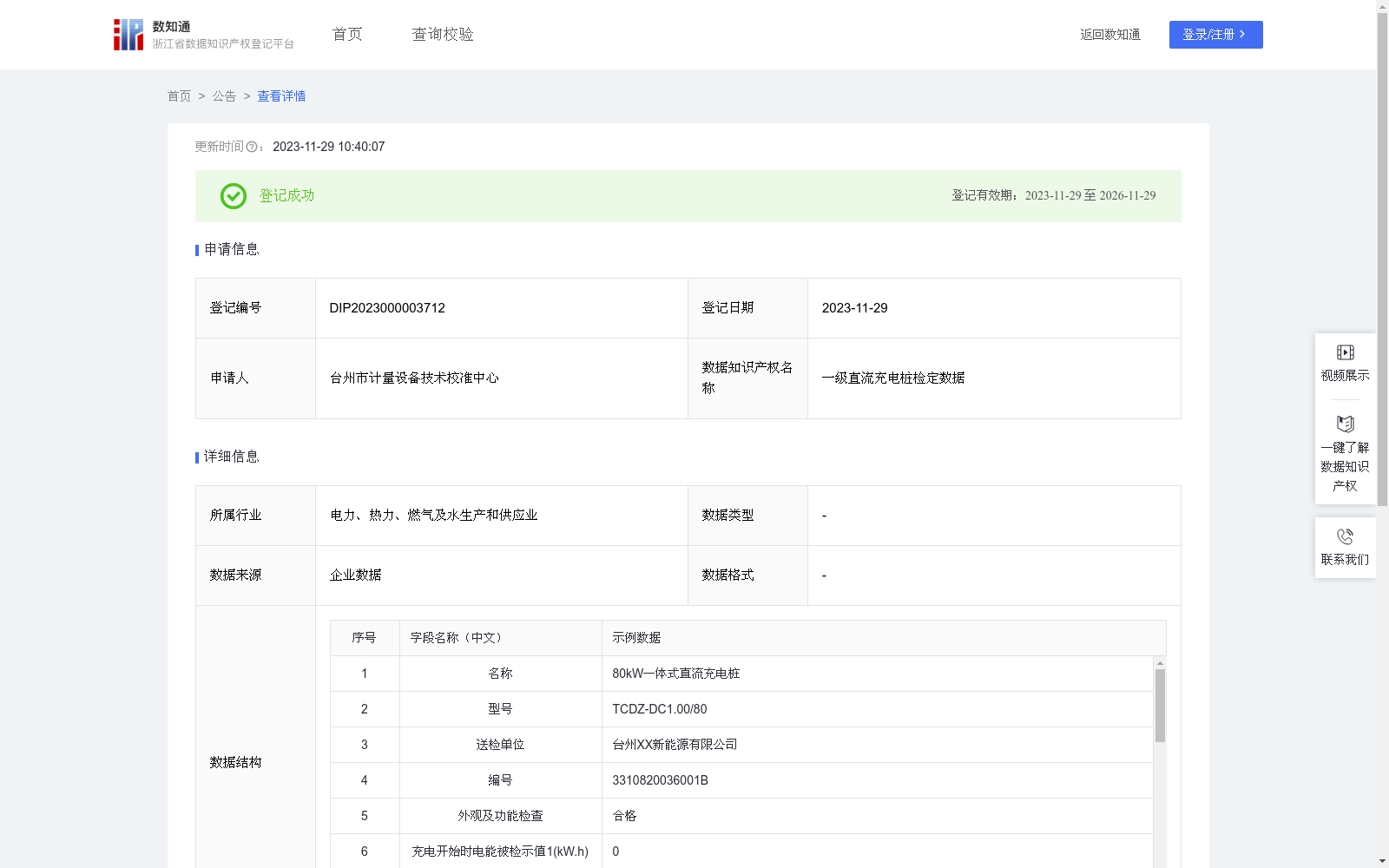This screenshot has width=1389, height=868.
Task: Click the 联系我们 phone icon
Action: [x=1345, y=536]
